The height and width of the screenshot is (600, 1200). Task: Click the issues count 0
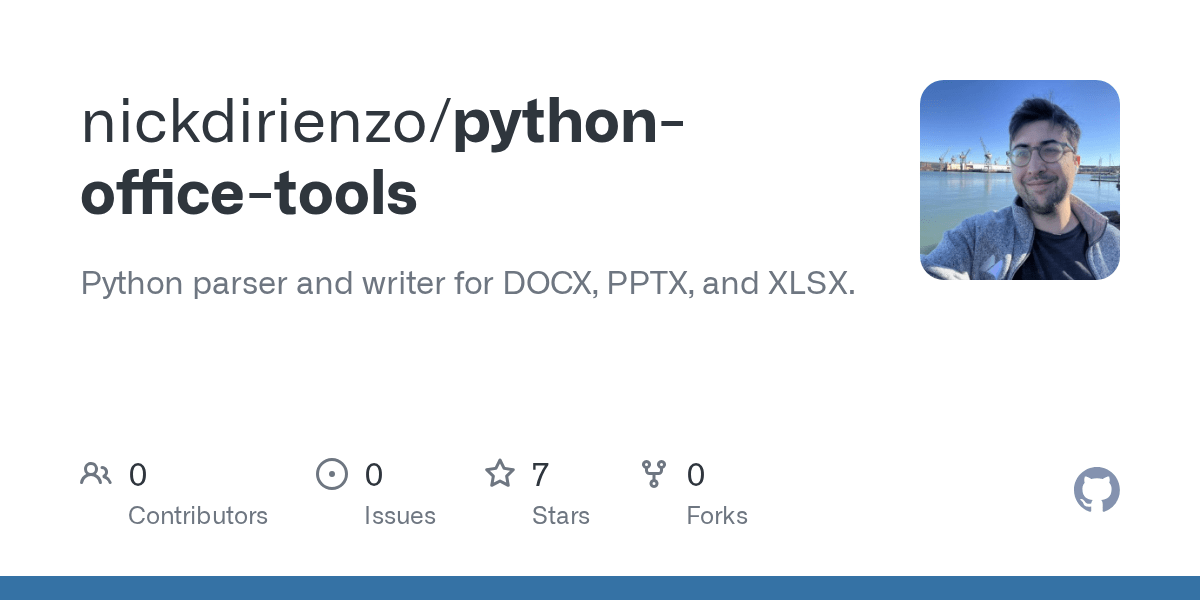(x=374, y=474)
